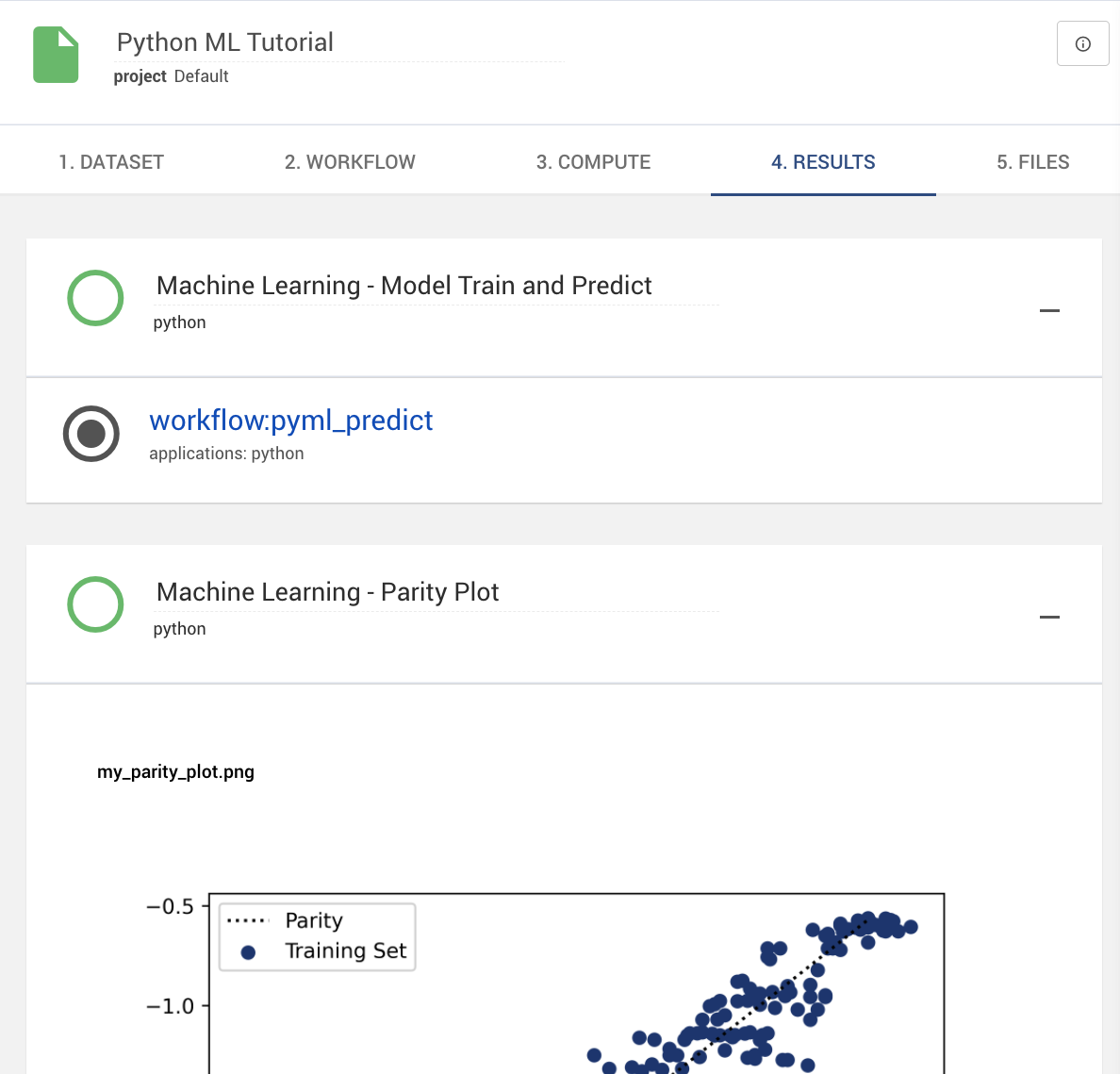Open the info icon in the top-right corner
This screenshot has height=1074, width=1120.
(1082, 43)
